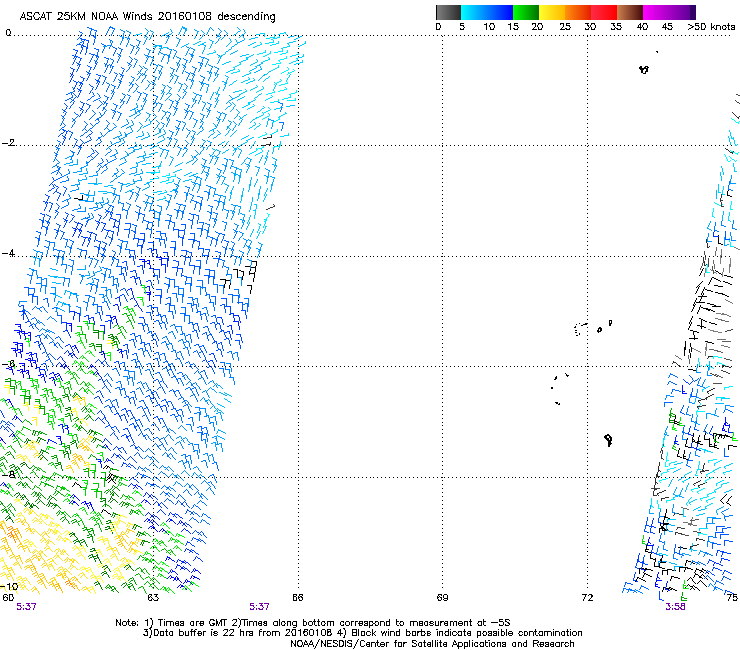Image resolution: width=740 pixels, height=650 pixels.
Task: Pick the orange 25–30 knots legend swatch
Action: click(578, 12)
